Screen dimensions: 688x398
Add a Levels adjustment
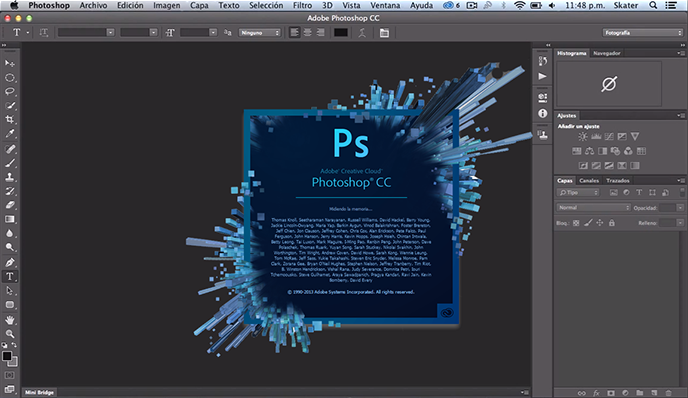pos(596,136)
